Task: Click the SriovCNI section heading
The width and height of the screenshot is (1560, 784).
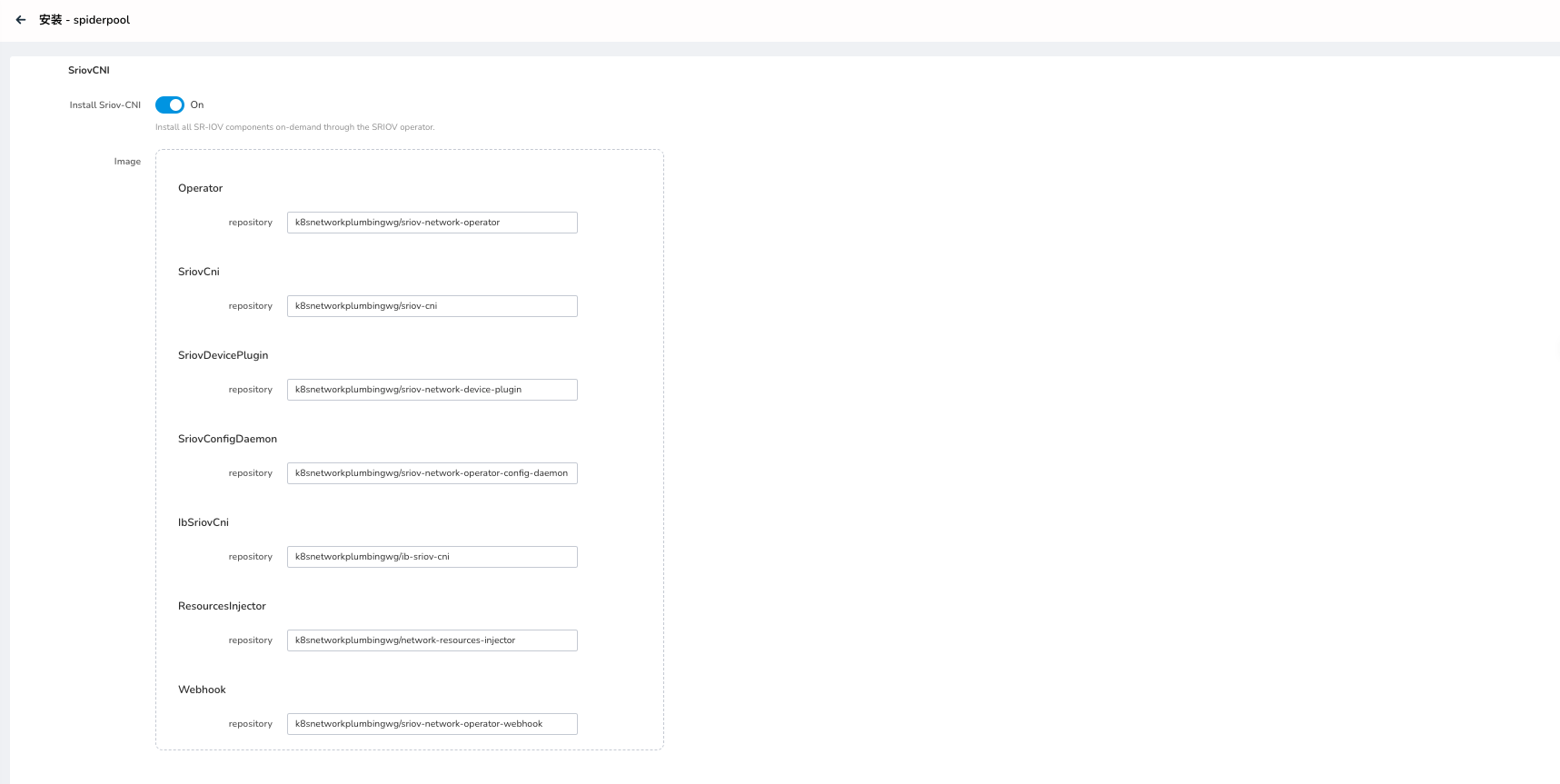Action: click(89, 71)
